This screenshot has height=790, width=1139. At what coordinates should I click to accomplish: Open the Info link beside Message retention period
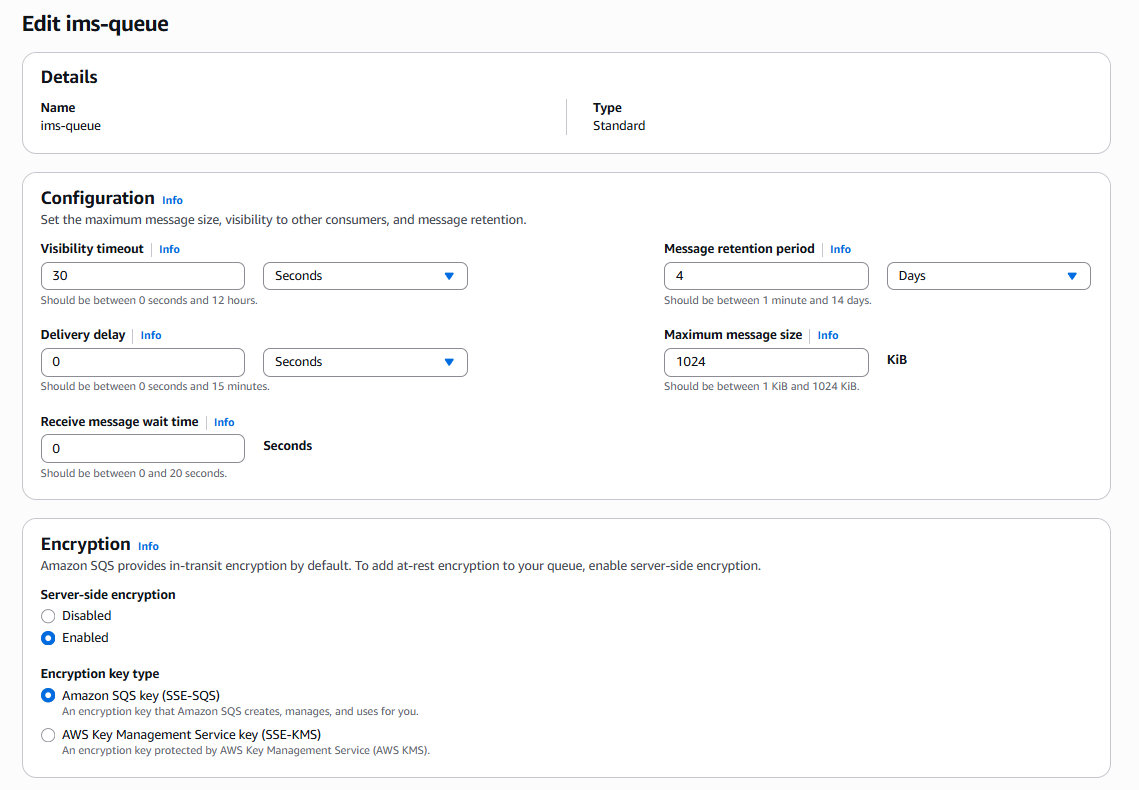(840, 249)
